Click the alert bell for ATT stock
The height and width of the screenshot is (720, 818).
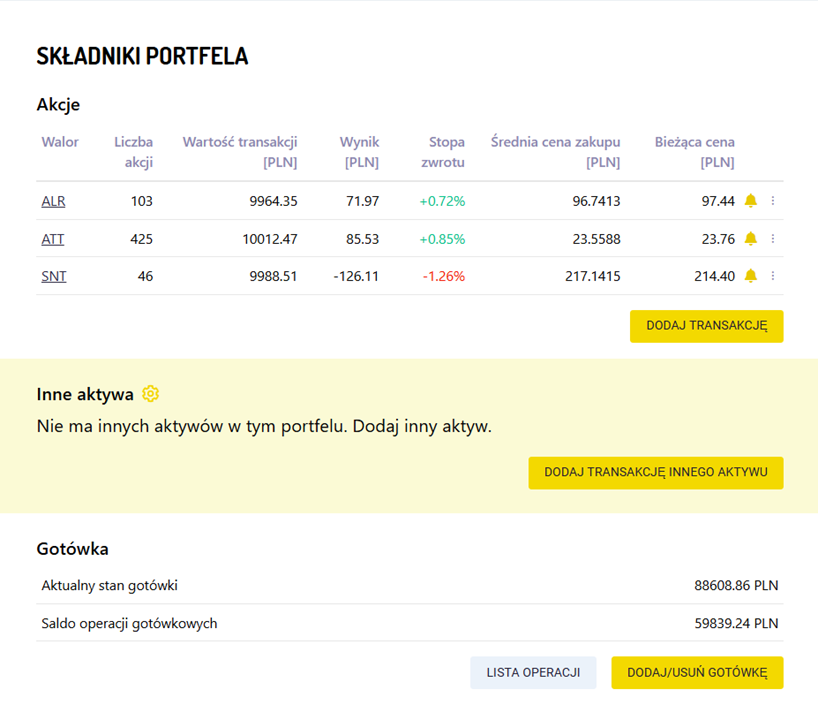point(750,239)
